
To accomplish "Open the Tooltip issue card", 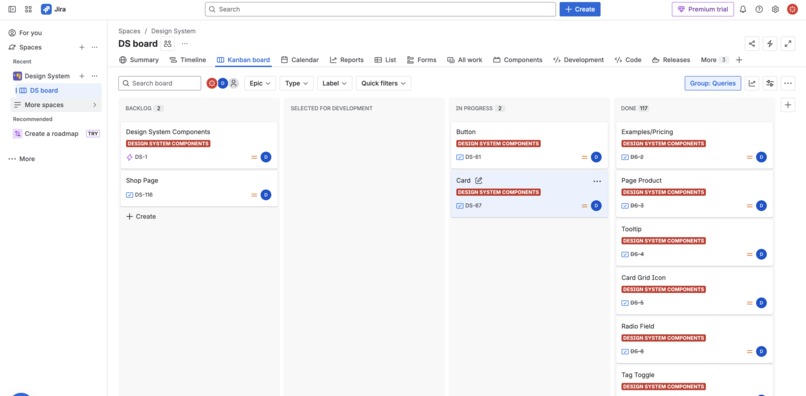I will tap(694, 242).
